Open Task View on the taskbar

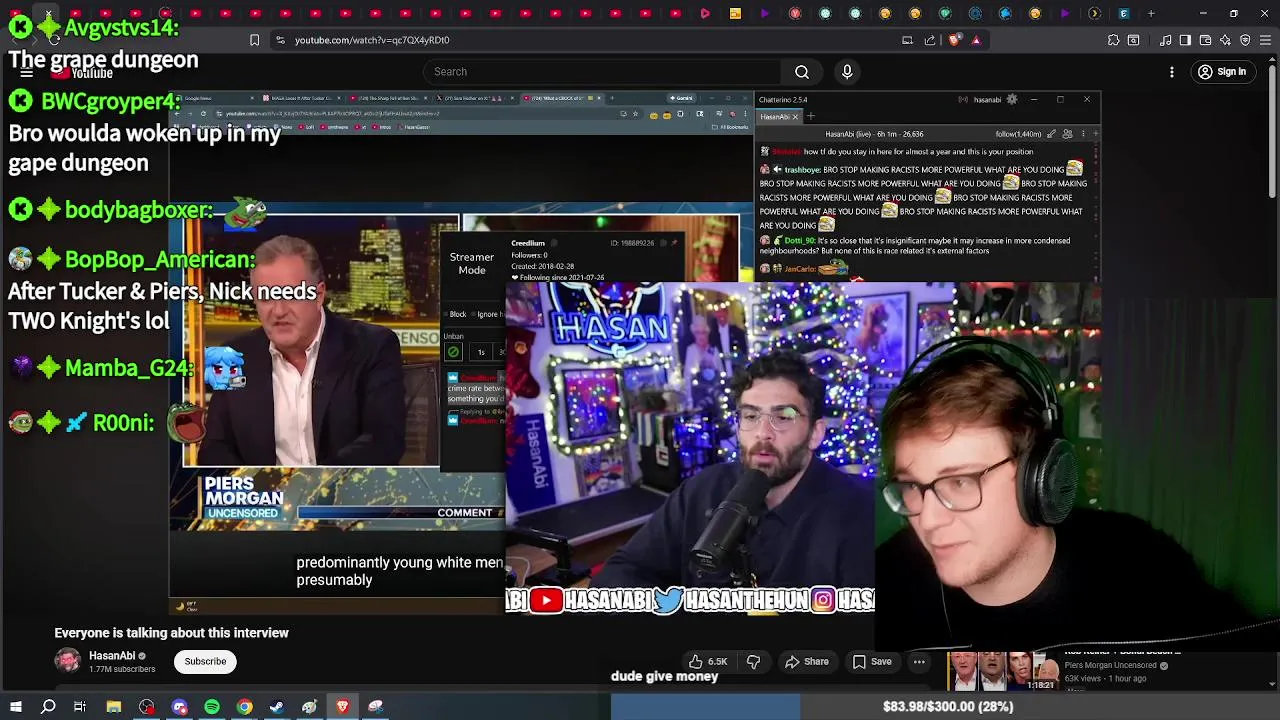coord(80,706)
